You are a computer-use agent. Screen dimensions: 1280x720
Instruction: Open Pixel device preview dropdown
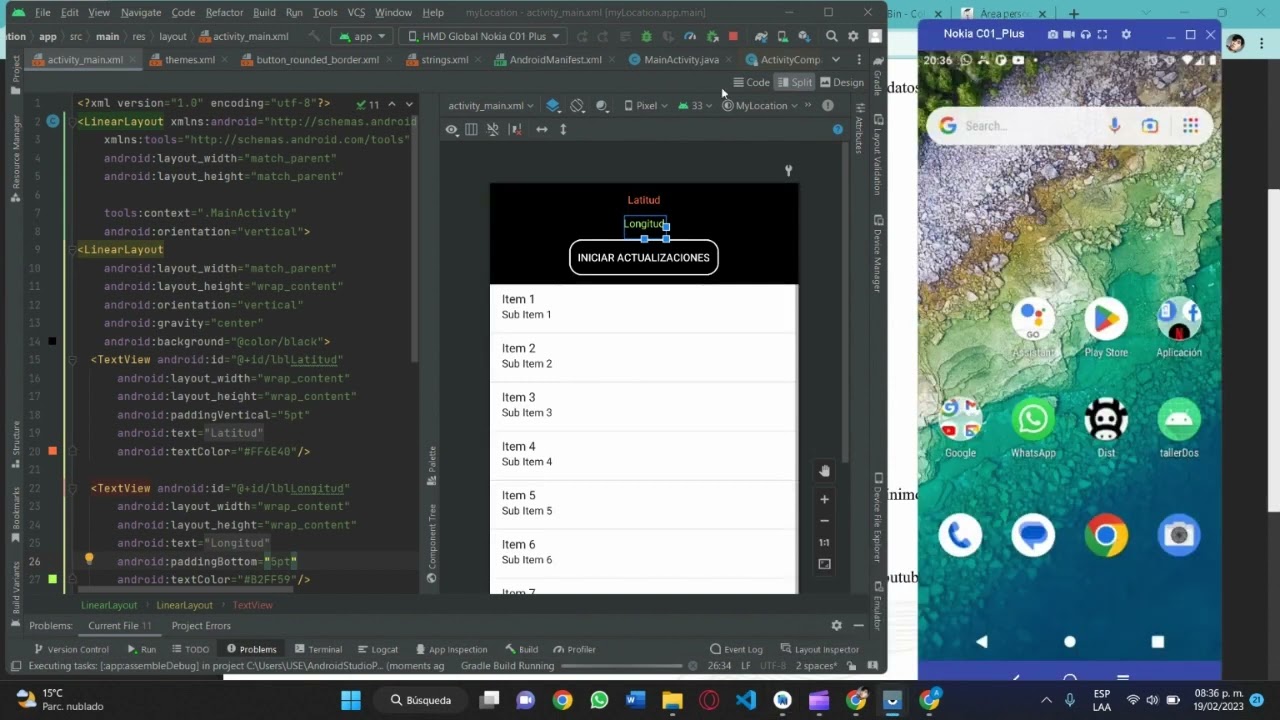tap(646, 105)
